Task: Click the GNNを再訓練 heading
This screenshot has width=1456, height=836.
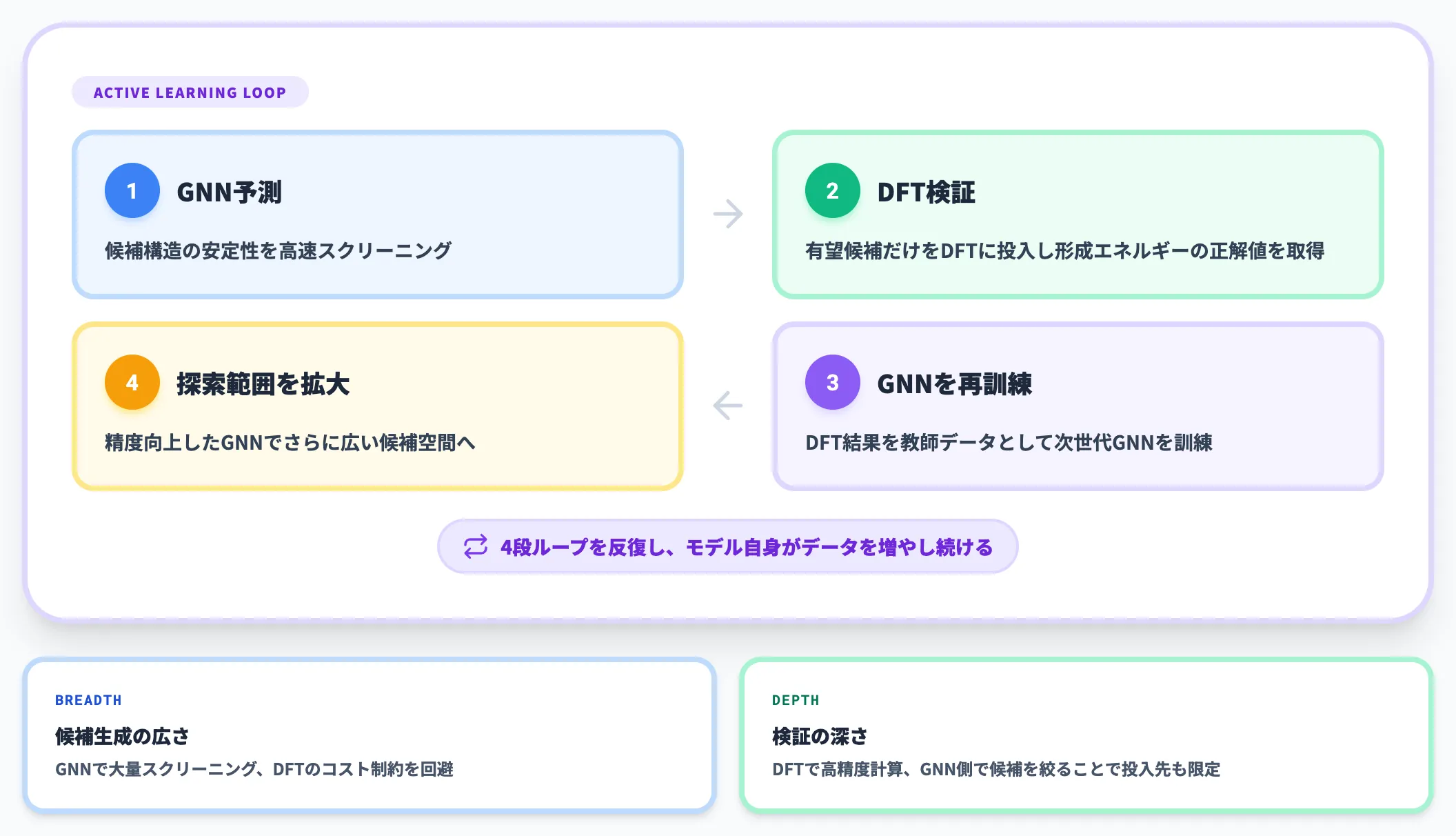Action: tap(955, 384)
